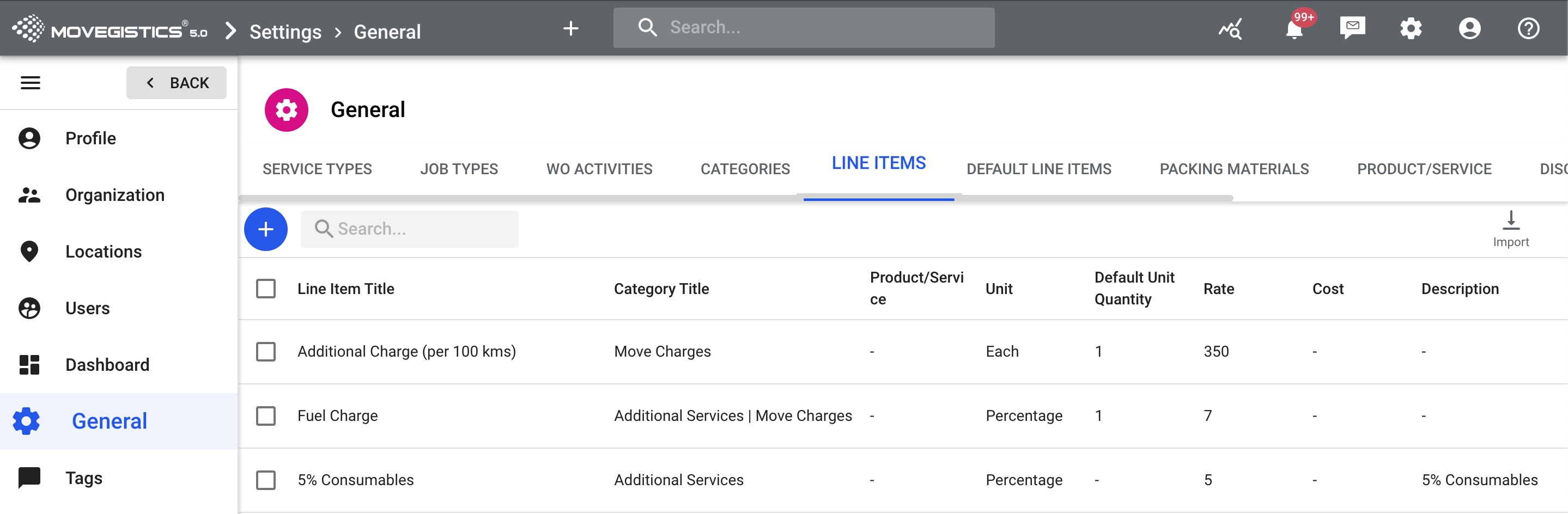Toggle the select-all header checkbox
Viewport: 1568px width, 514px height.
coord(265,289)
